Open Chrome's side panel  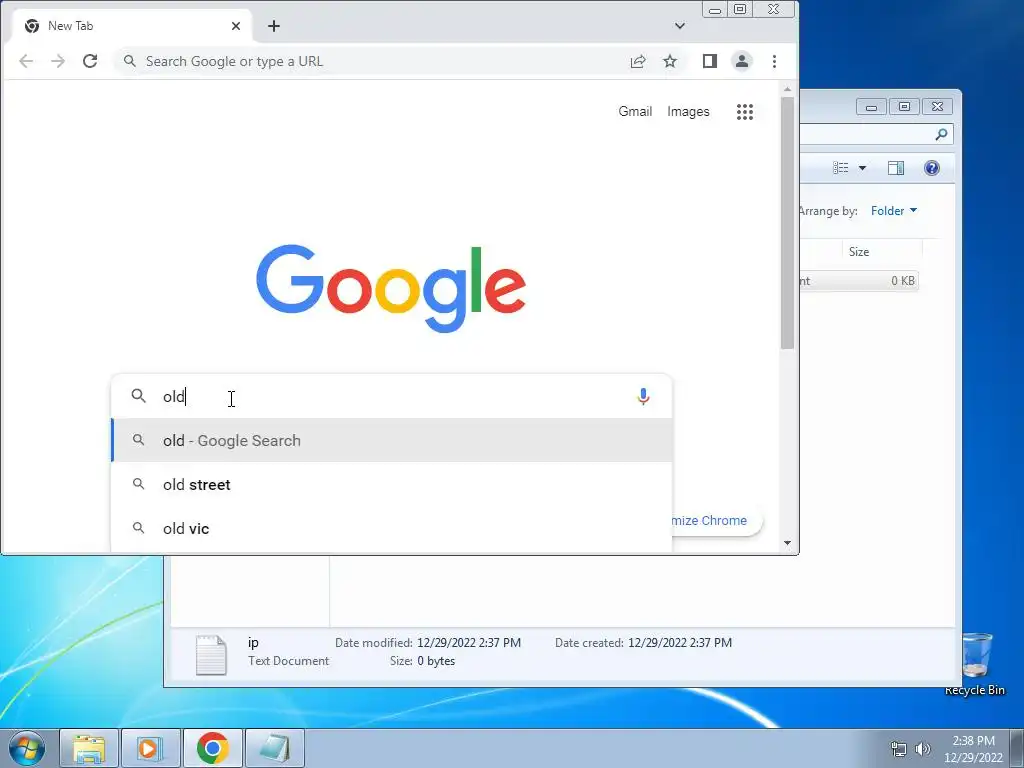[x=710, y=61]
